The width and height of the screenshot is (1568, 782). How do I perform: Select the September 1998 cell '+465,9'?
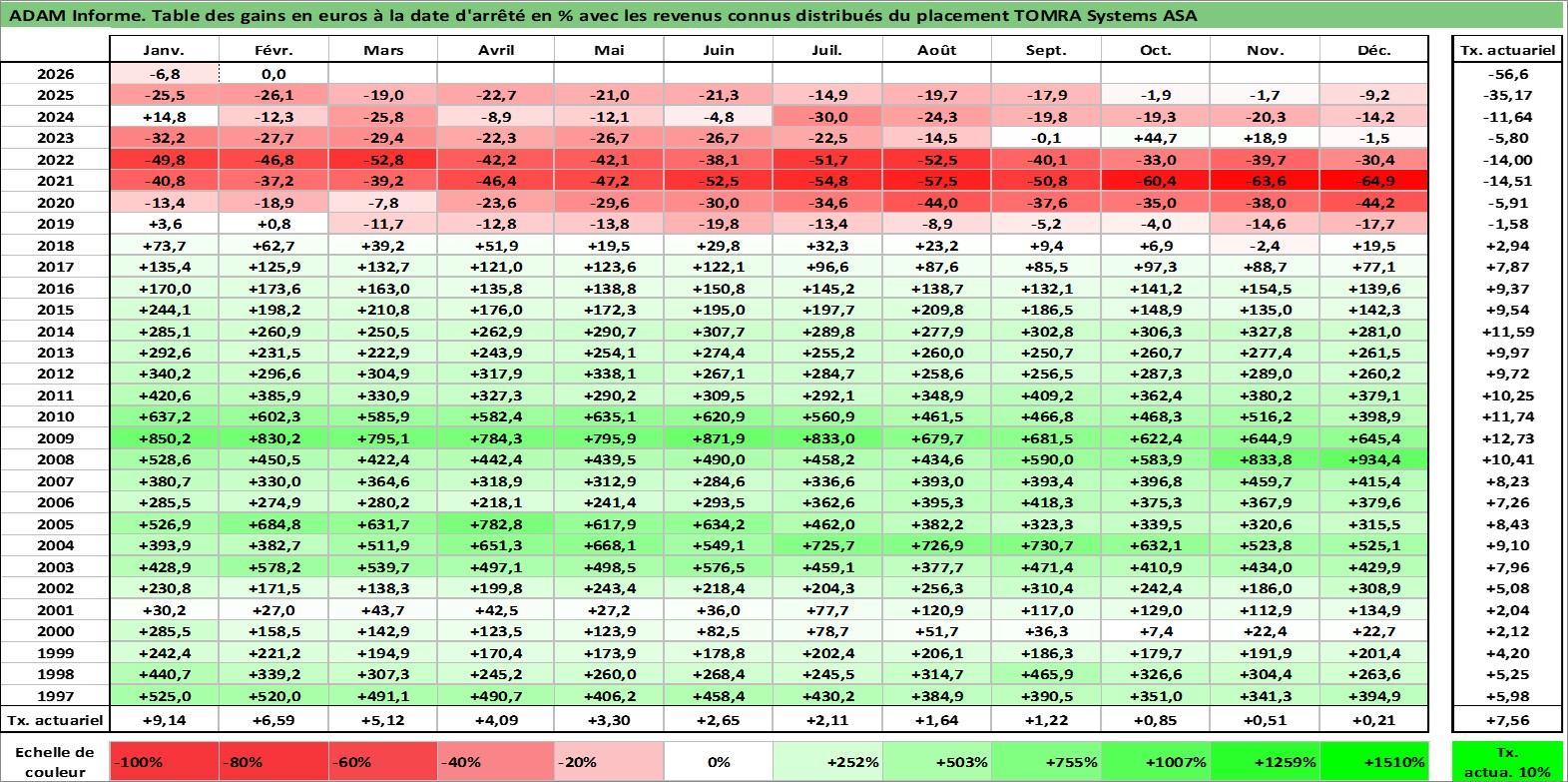click(x=1046, y=674)
